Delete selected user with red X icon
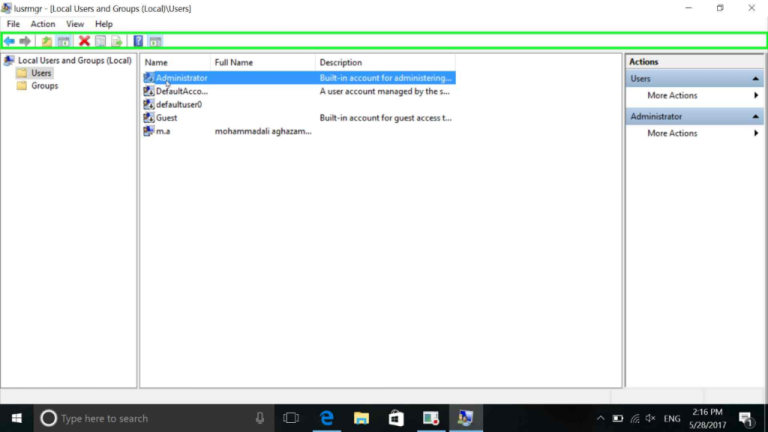 coord(84,41)
